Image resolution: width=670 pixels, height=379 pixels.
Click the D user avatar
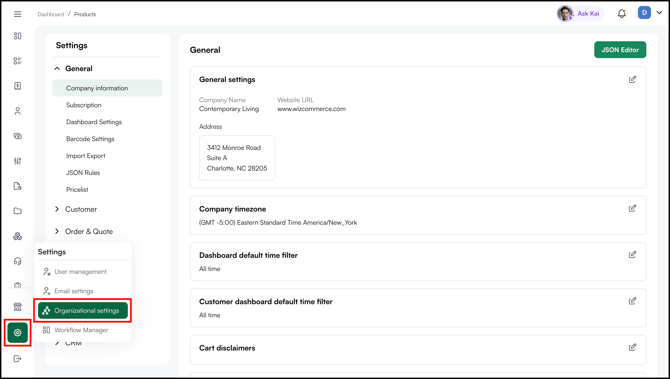tap(644, 13)
